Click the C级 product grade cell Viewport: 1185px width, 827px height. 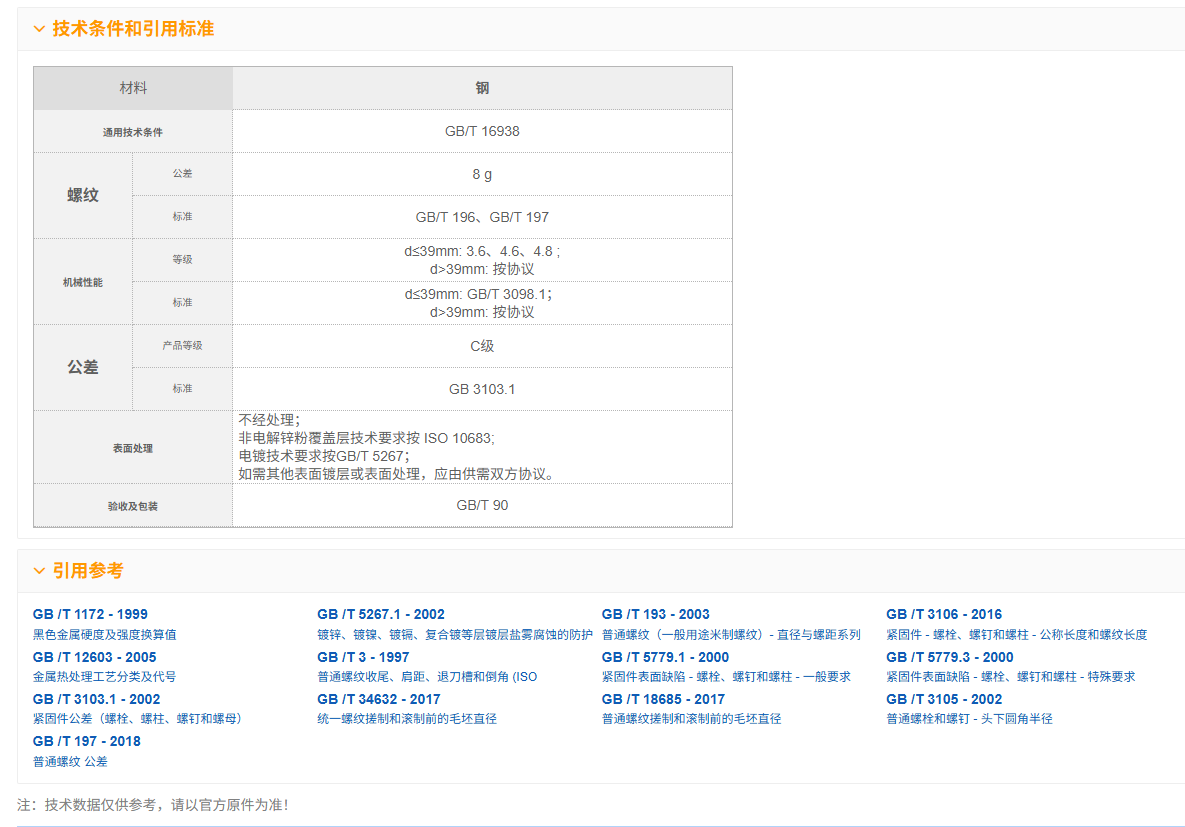click(x=482, y=346)
